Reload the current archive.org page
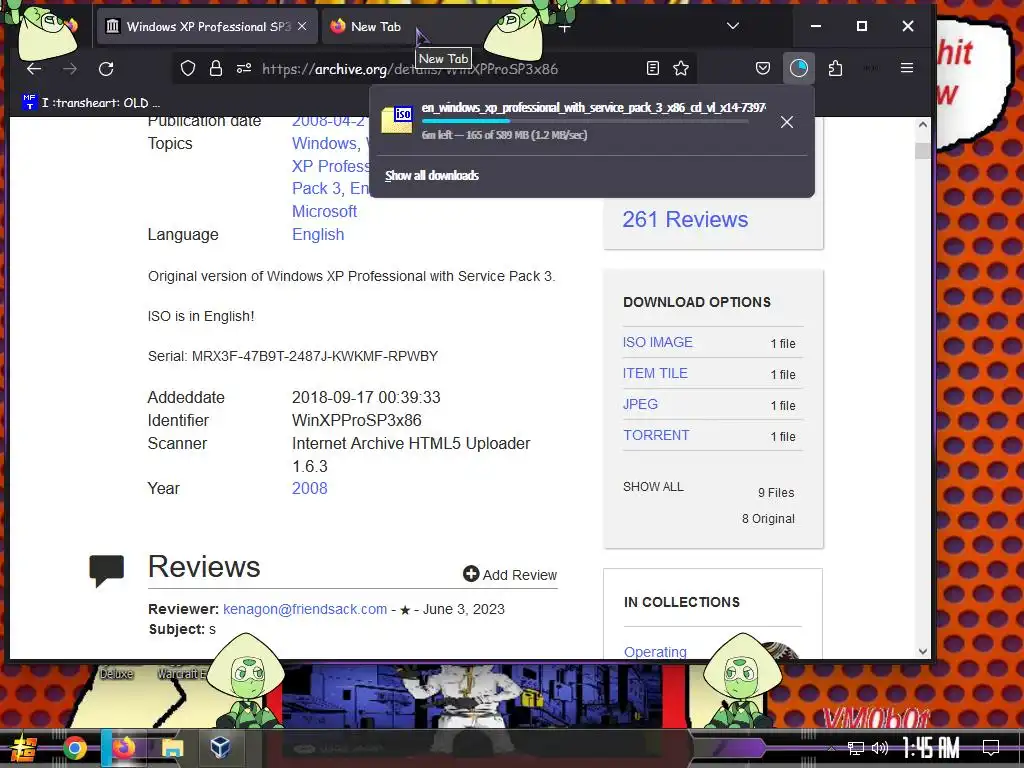The image size is (1024, 768). coord(106,69)
